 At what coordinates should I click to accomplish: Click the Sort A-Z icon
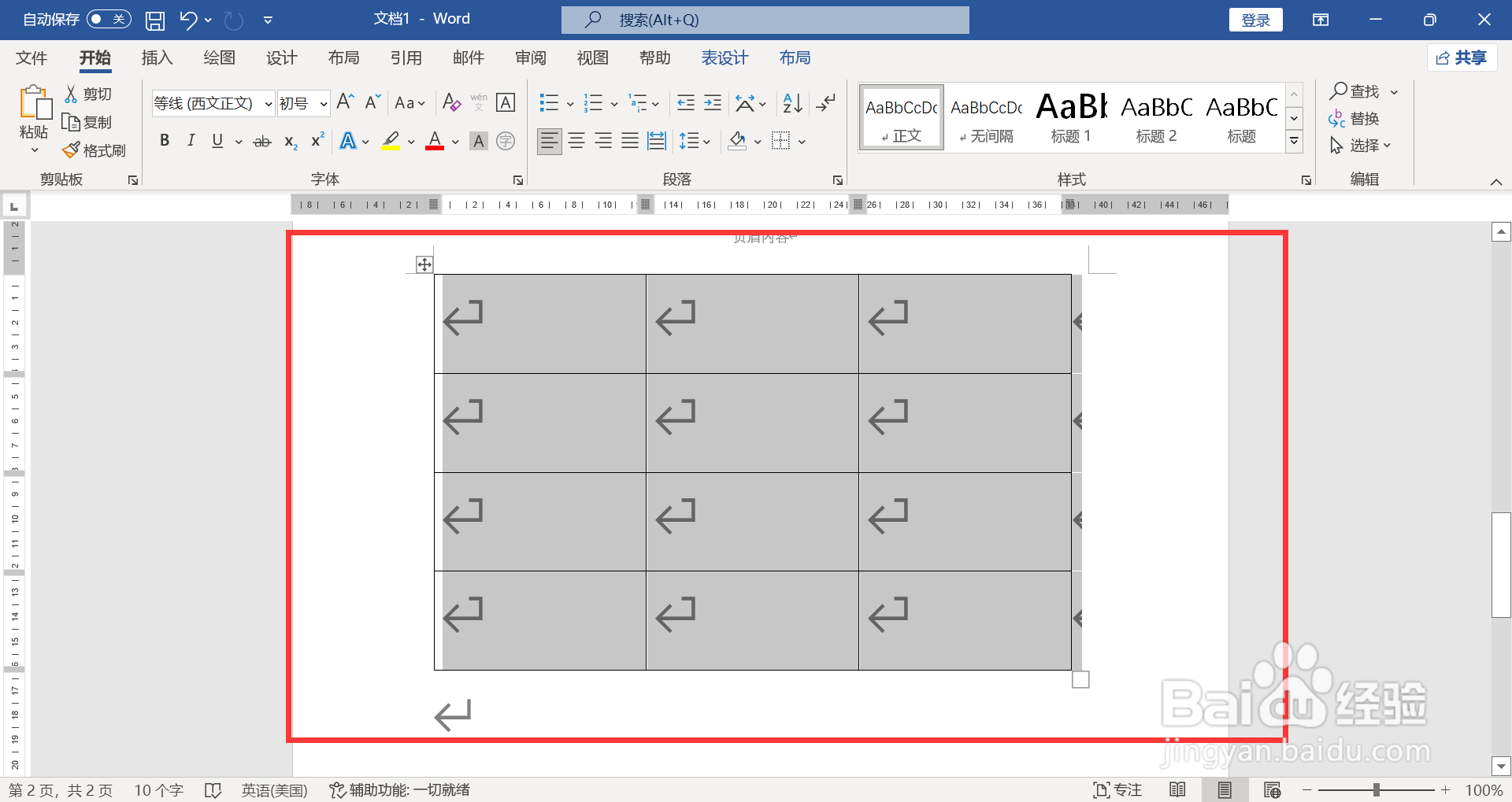[x=792, y=102]
